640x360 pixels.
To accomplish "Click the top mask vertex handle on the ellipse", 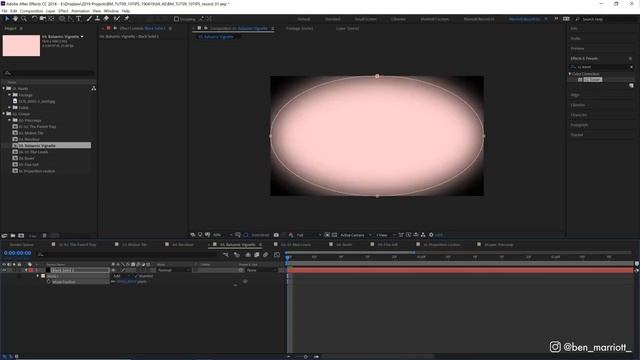I will tap(377, 76).
